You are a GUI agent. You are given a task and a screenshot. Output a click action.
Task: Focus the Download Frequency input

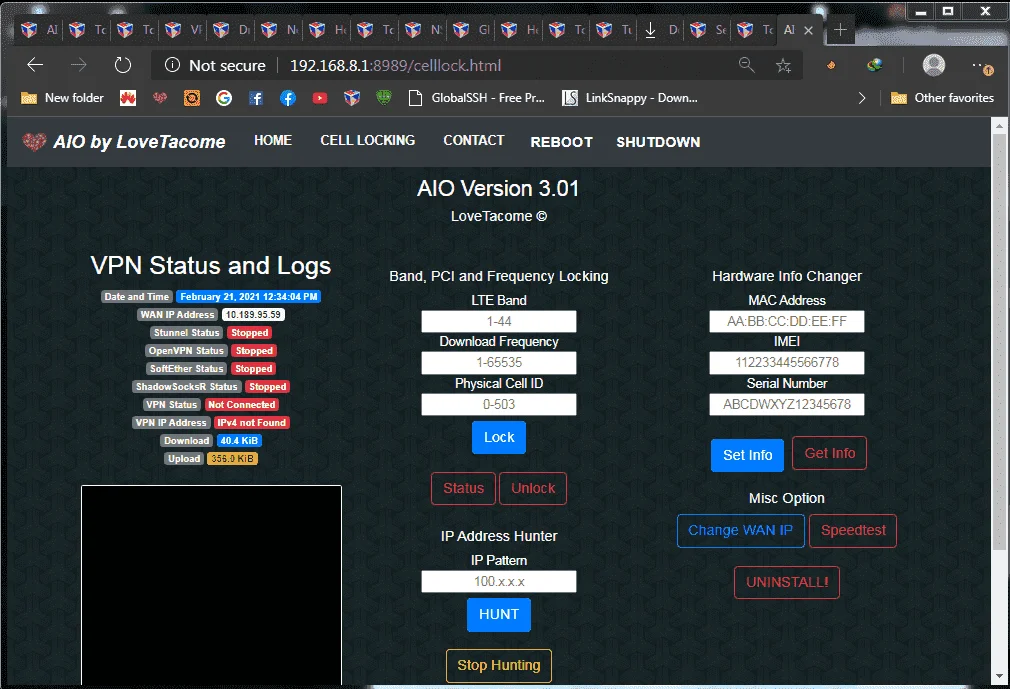pyautogui.click(x=499, y=363)
